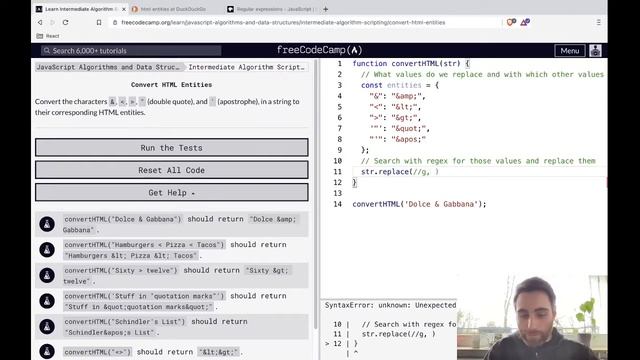The height and width of the screenshot is (360, 640).
Task: Click the address bar URL
Action: [283, 22]
